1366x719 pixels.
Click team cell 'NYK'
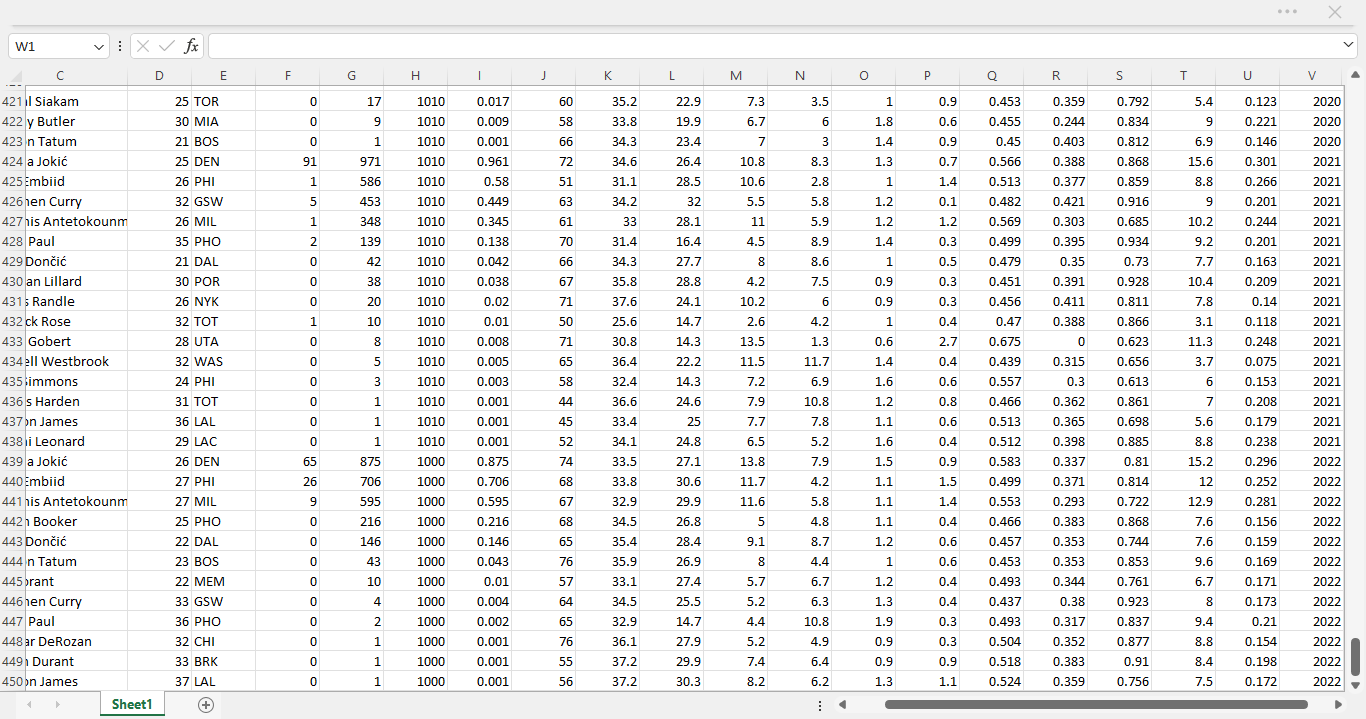coord(223,301)
